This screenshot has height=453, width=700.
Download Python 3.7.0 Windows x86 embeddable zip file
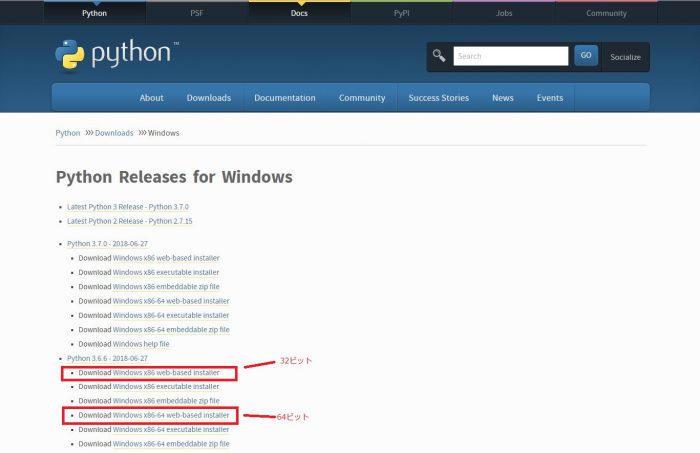click(166, 287)
